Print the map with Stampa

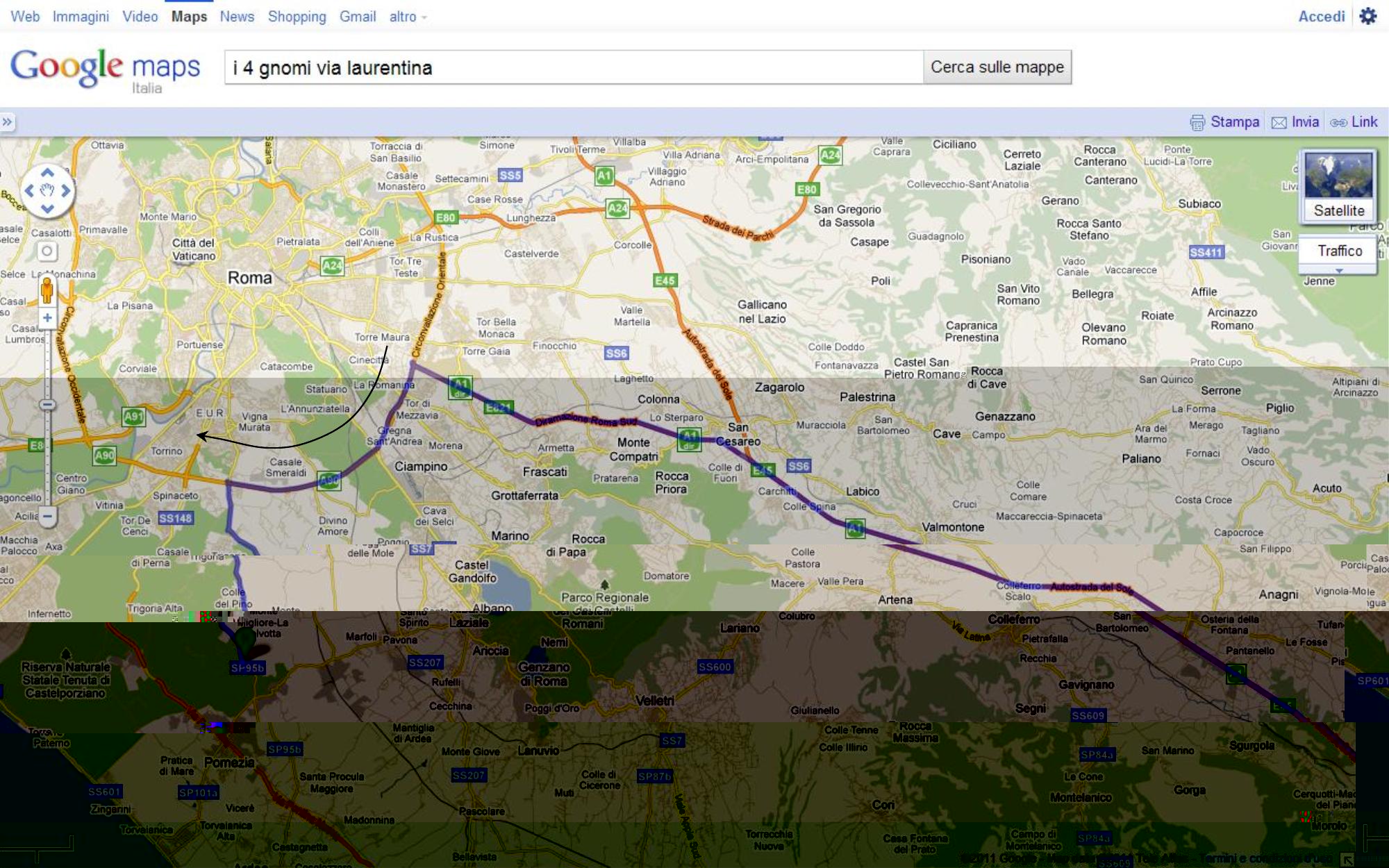(x=1224, y=122)
